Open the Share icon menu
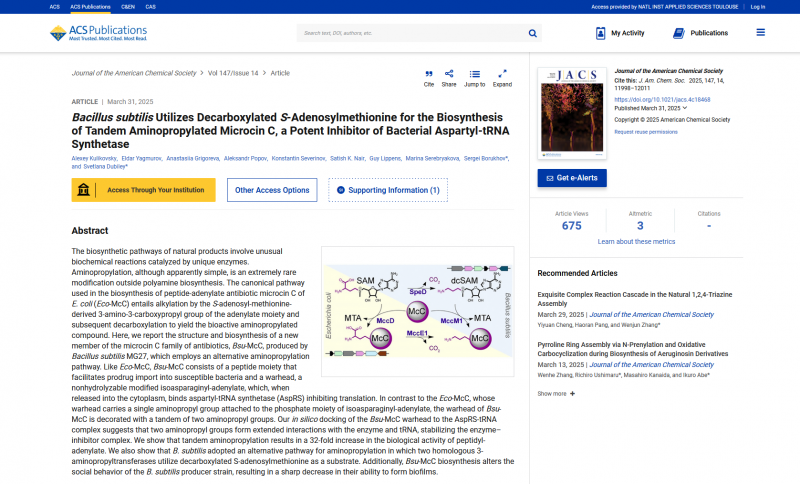 [x=449, y=73]
